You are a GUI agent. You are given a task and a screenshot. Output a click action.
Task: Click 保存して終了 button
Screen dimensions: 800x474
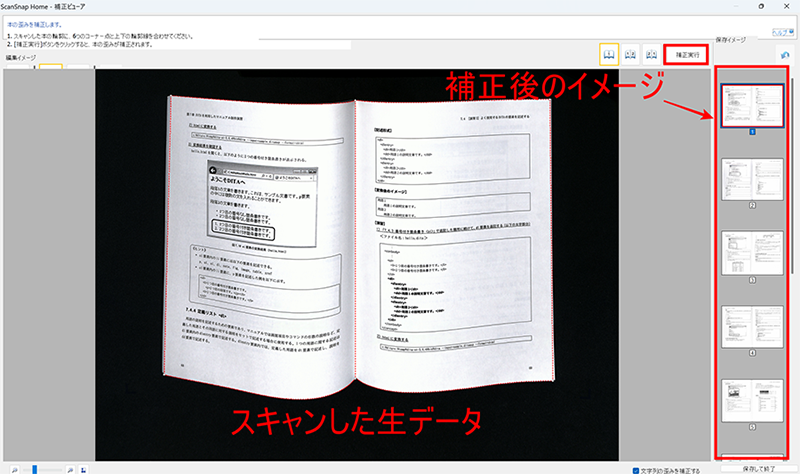click(x=759, y=469)
